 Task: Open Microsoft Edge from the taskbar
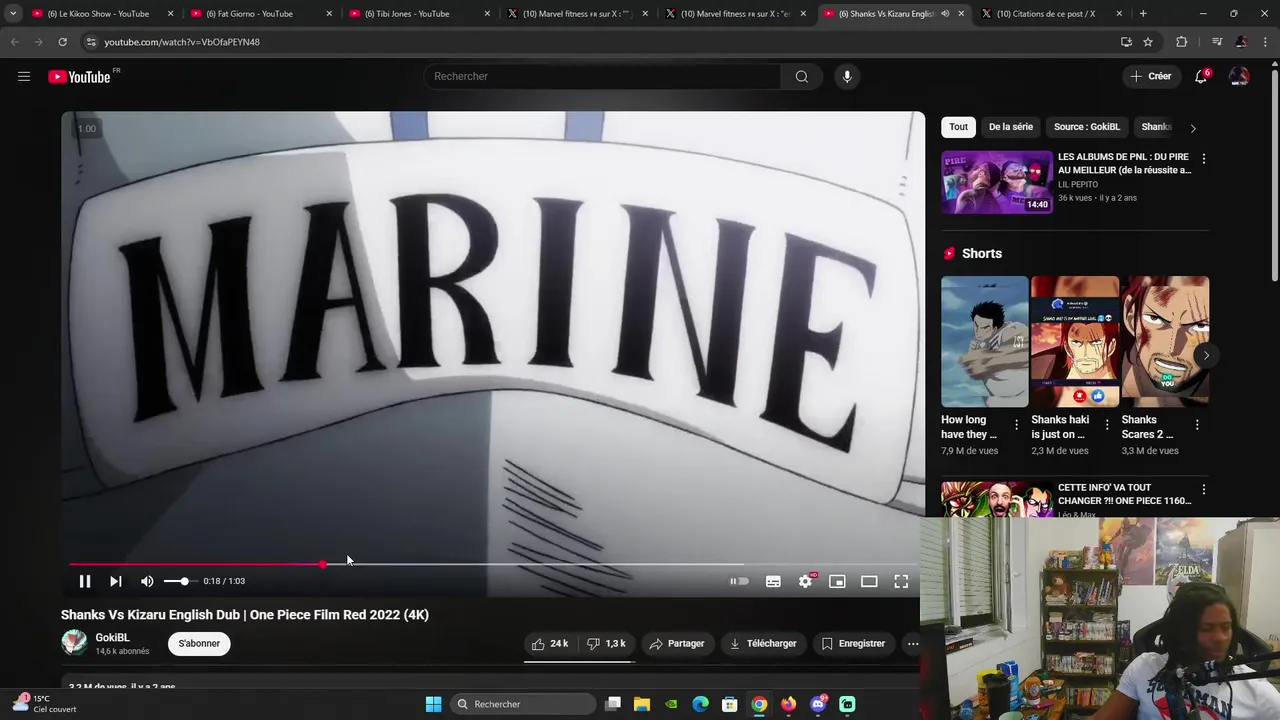click(701, 704)
